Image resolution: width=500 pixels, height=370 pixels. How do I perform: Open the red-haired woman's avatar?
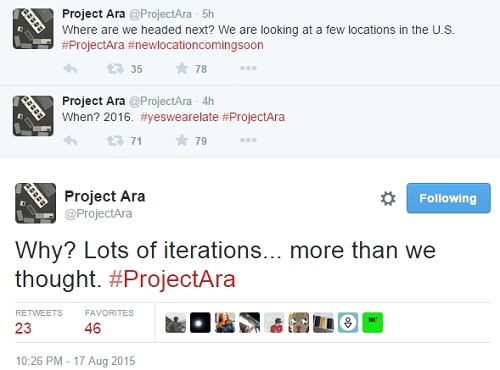click(x=225, y=322)
